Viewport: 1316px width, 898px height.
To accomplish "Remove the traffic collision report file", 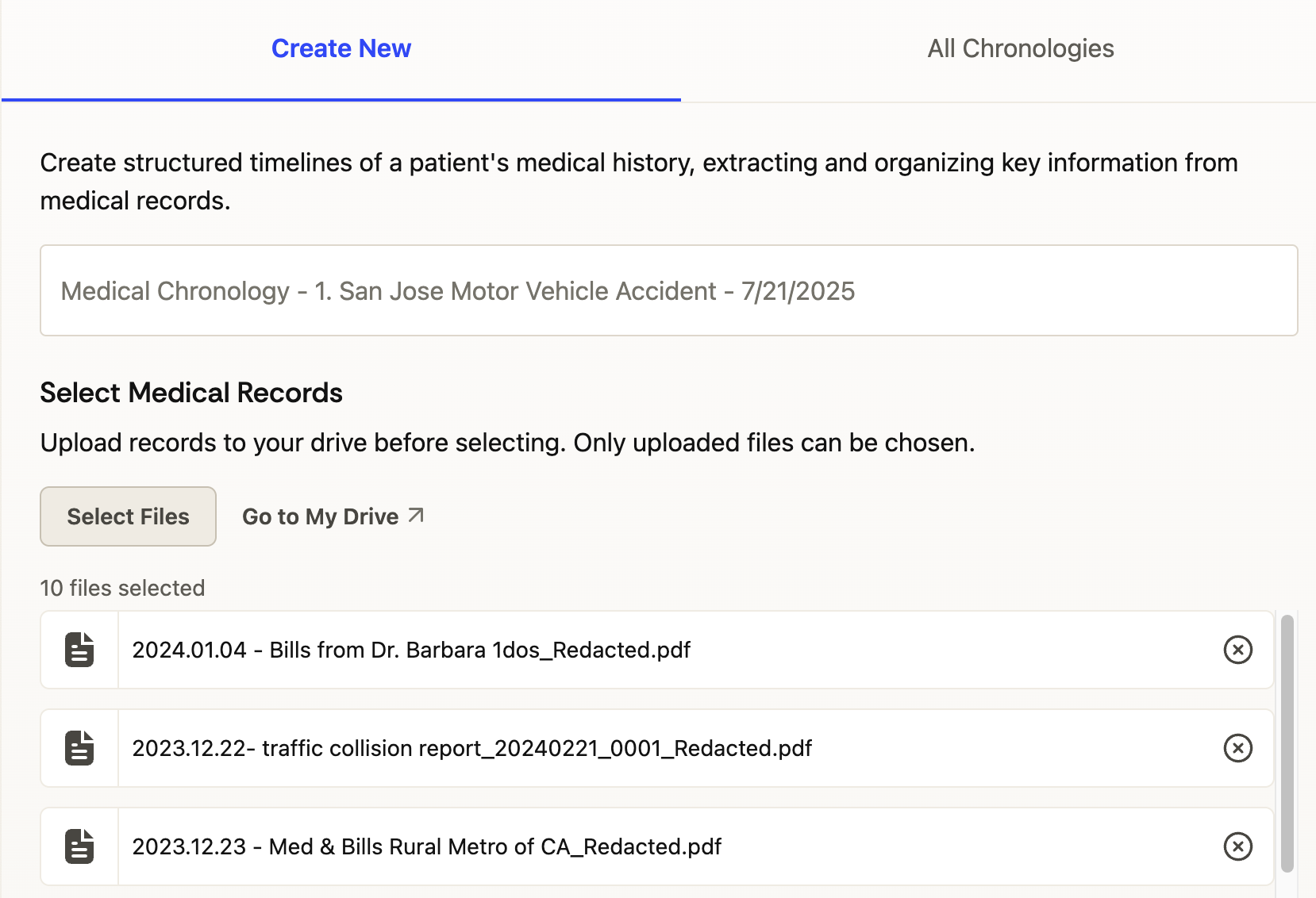I will tap(1237, 748).
